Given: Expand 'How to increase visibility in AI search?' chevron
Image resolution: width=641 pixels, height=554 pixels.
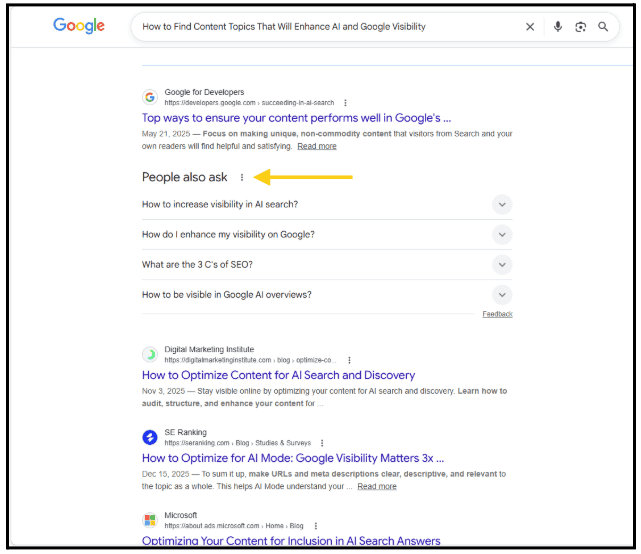Looking at the screenshot, I should [502, 204].
